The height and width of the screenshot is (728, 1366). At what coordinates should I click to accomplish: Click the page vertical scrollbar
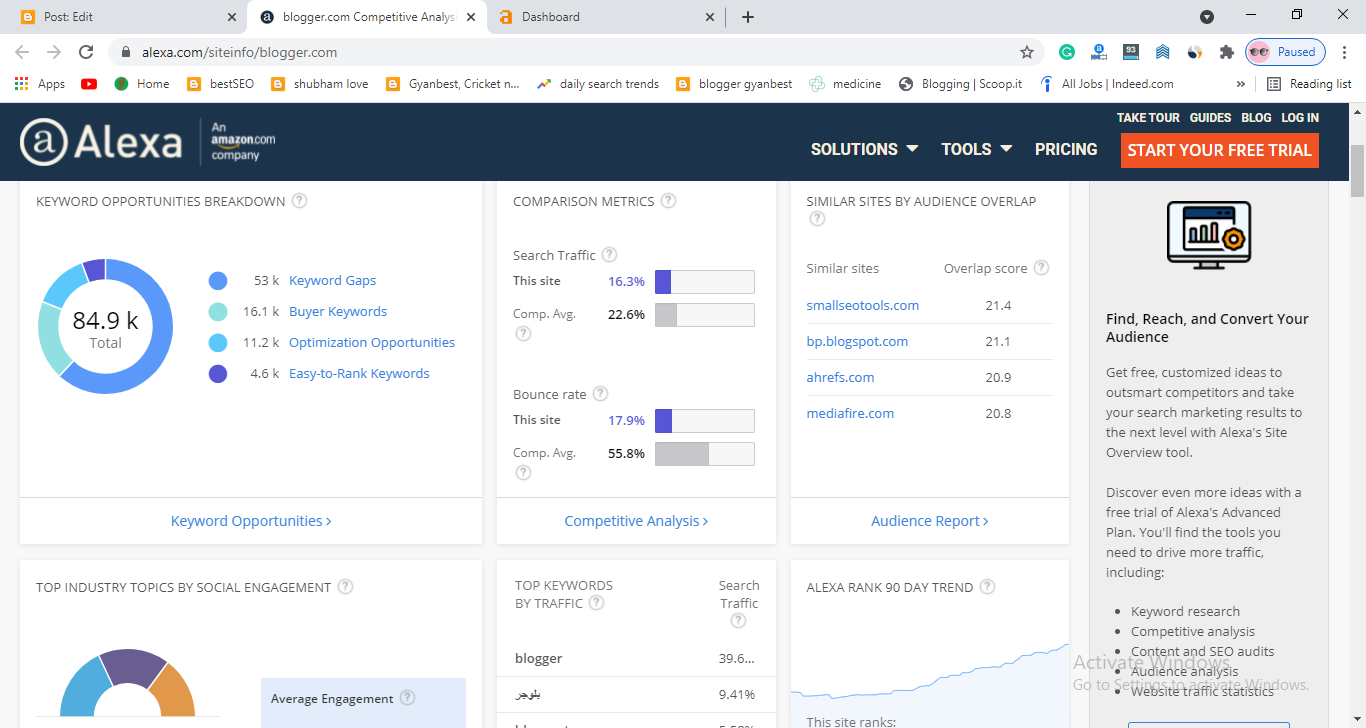(1357, 170)
